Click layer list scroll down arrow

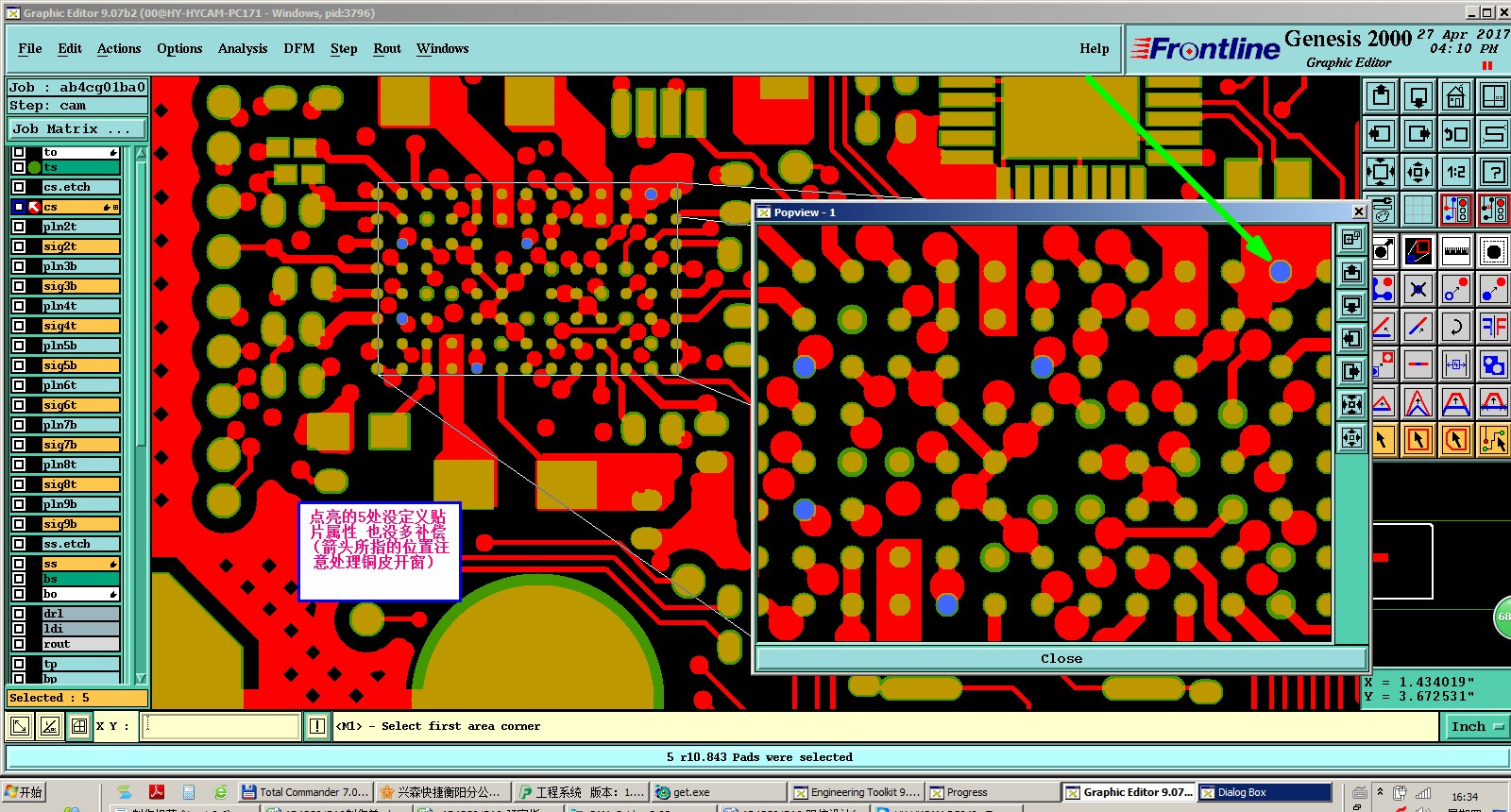(141, 678)
